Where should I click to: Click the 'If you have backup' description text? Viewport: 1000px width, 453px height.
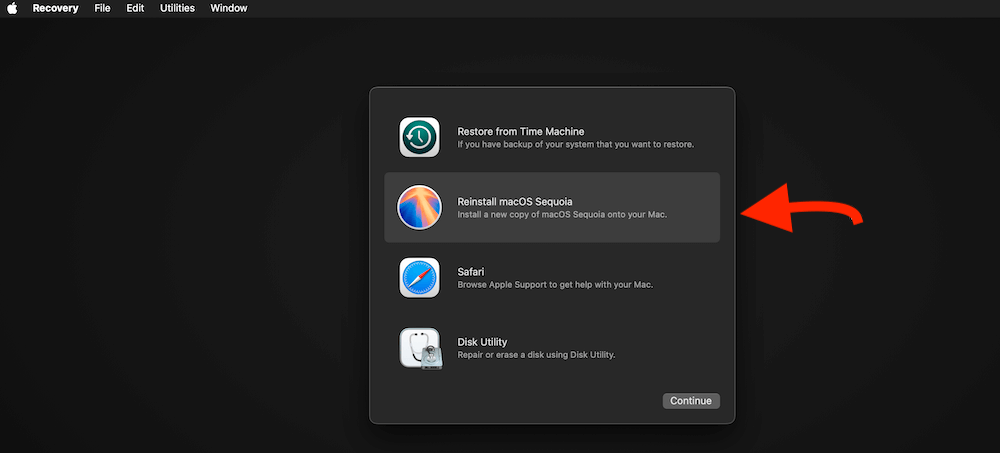pyautogui.click(x=575, y=144)
